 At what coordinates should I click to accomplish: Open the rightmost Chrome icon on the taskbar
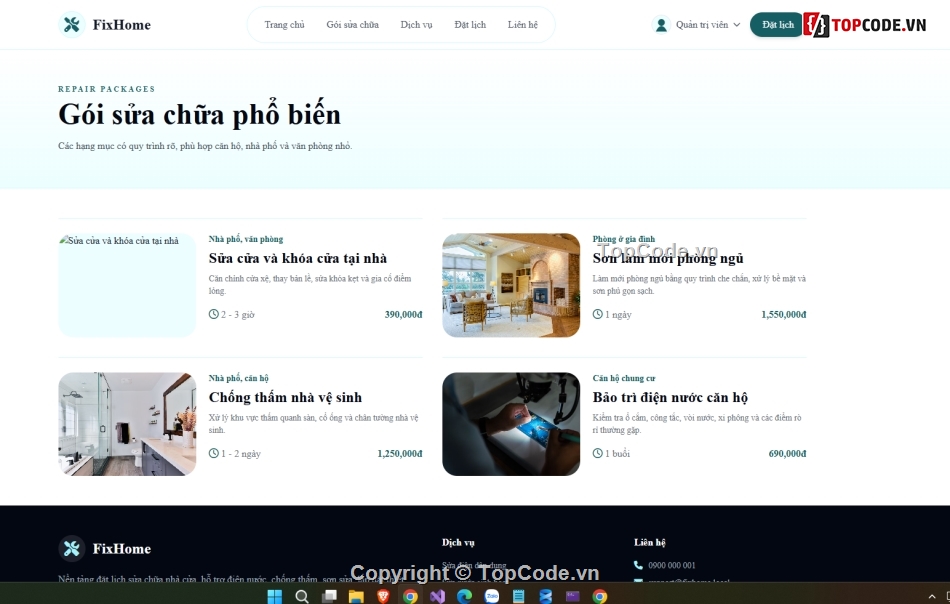pyautogui.click(x=600, y=597)
